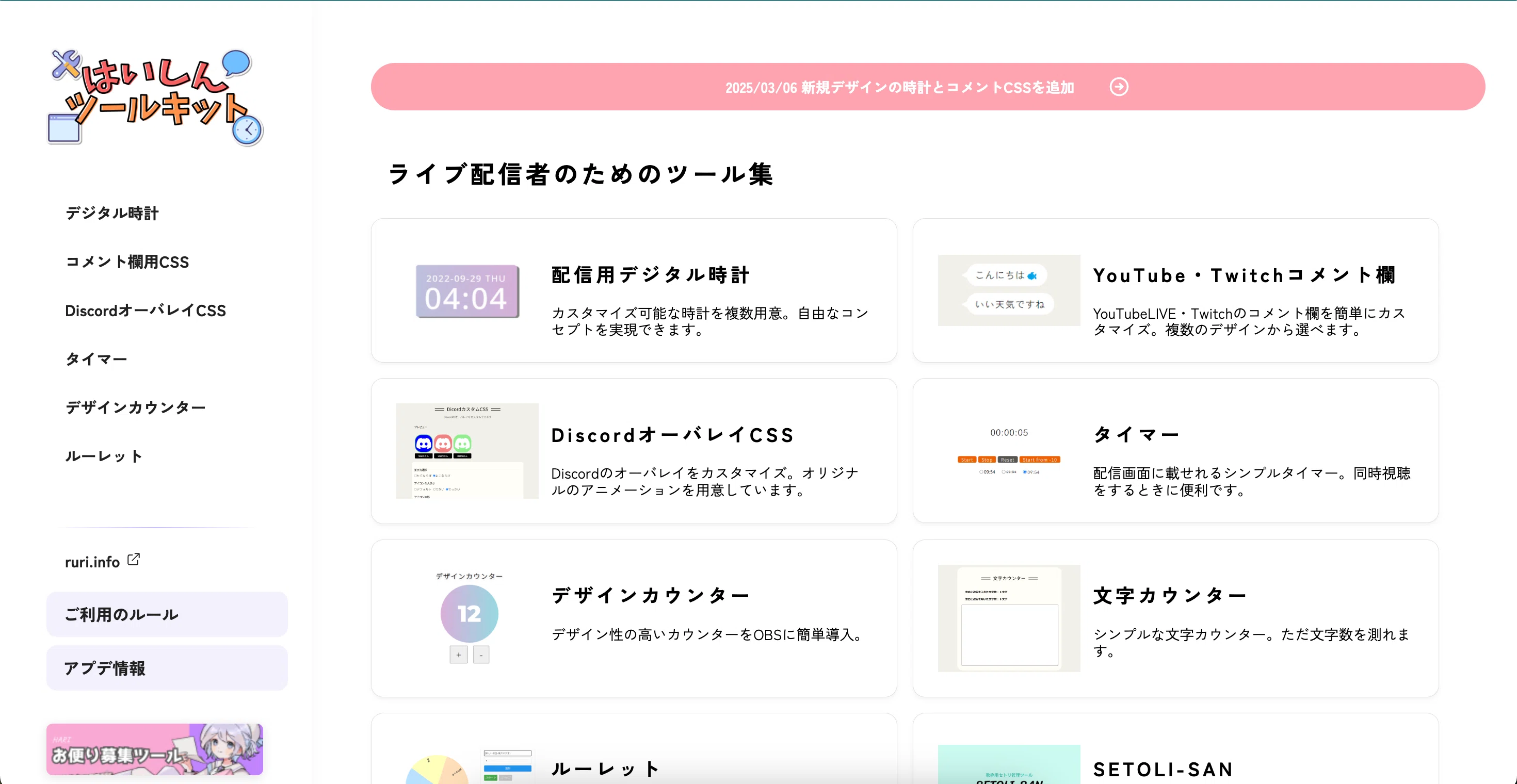Click the circled arrow icon in the pink banner
Viewport: 1517px width, 784px height.
point(1119,87)
